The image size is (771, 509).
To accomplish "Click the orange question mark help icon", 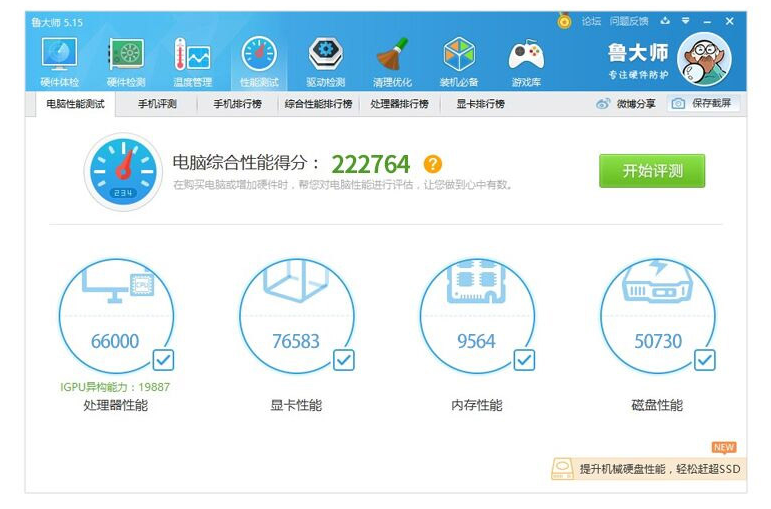I will coord(432,164).
